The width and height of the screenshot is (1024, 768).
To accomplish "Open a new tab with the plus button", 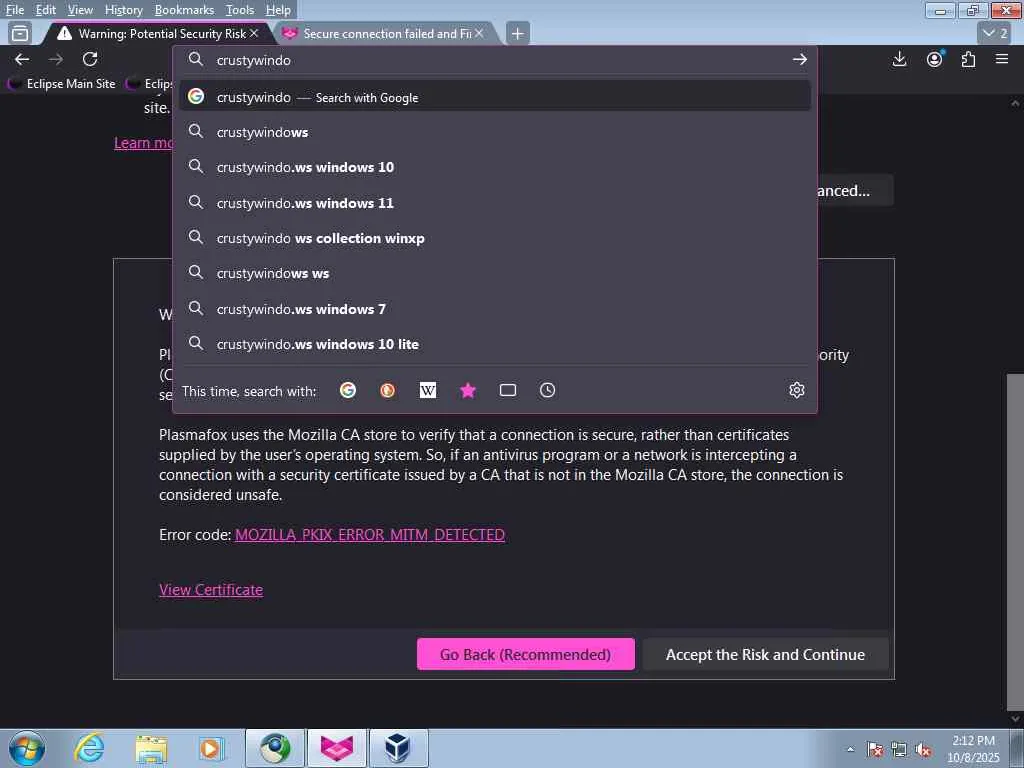I will pyautogui.click(x=517, y=33).
